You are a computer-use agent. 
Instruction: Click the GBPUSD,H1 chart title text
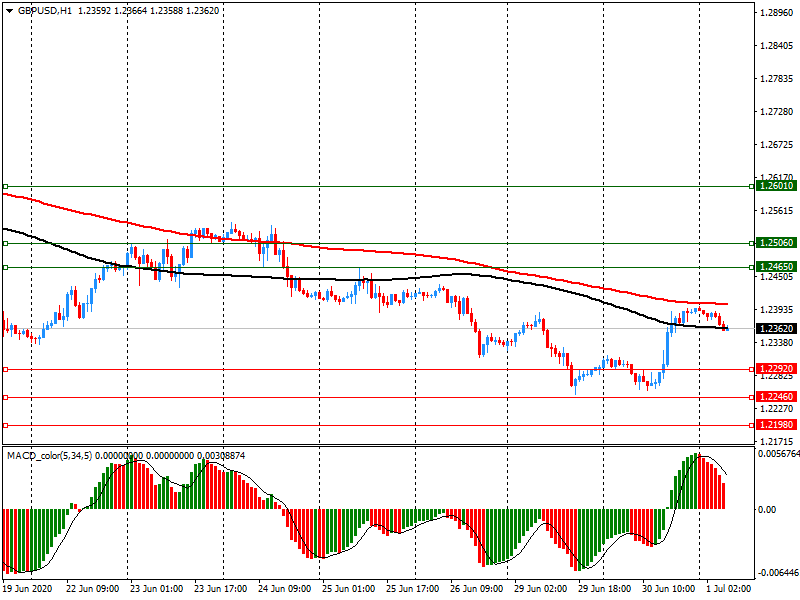[45, 11]
